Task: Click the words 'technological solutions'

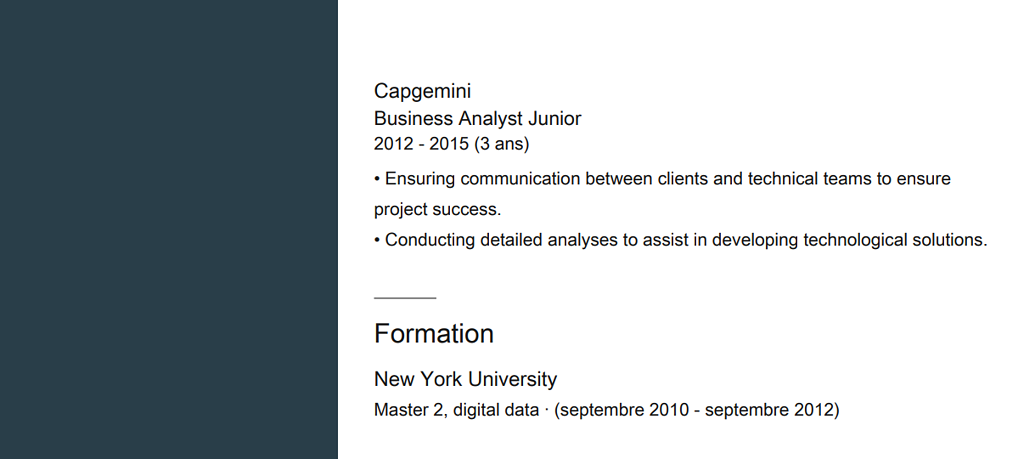Action: 895,240
